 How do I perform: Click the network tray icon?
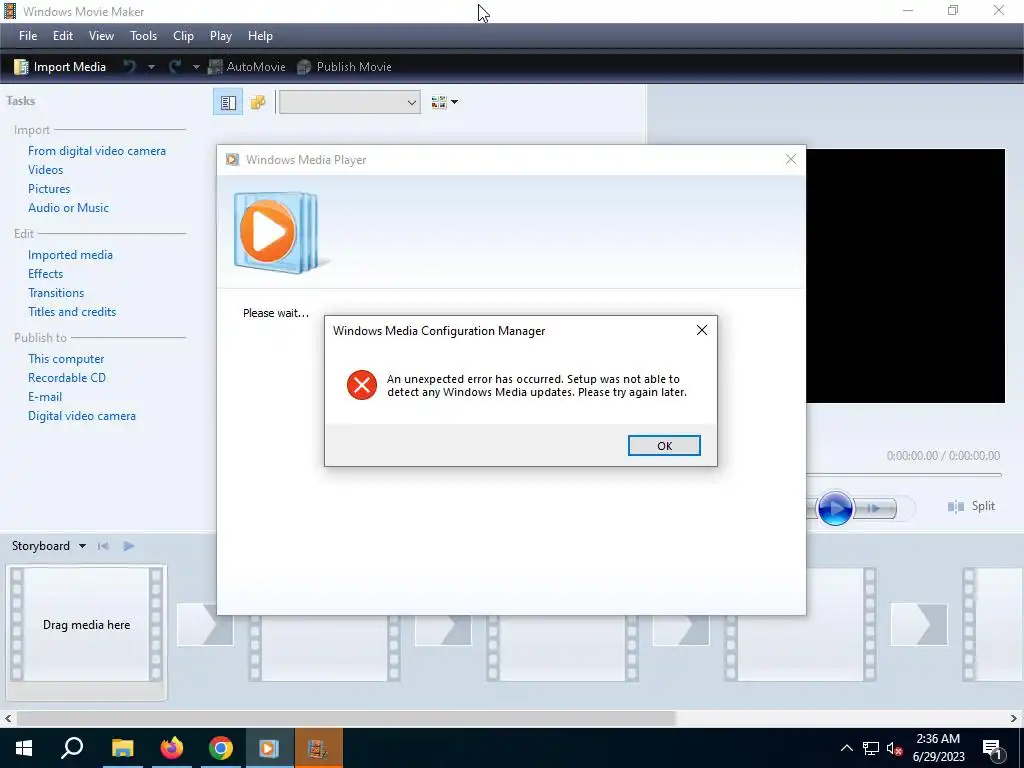(x=871, y=748)
